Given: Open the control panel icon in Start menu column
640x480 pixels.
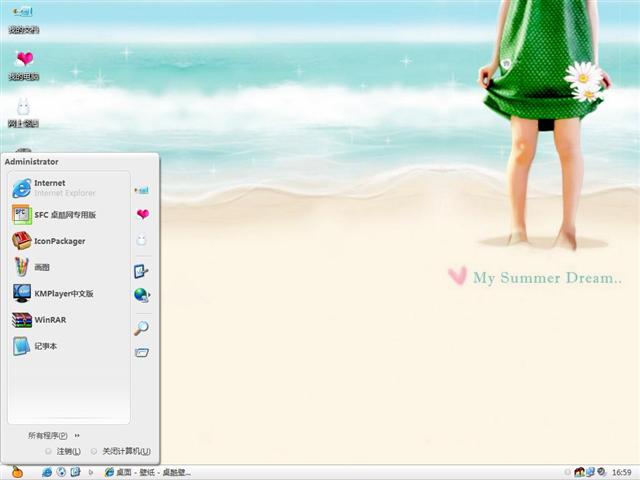Looking at the screenshot, I should point(142,271).
